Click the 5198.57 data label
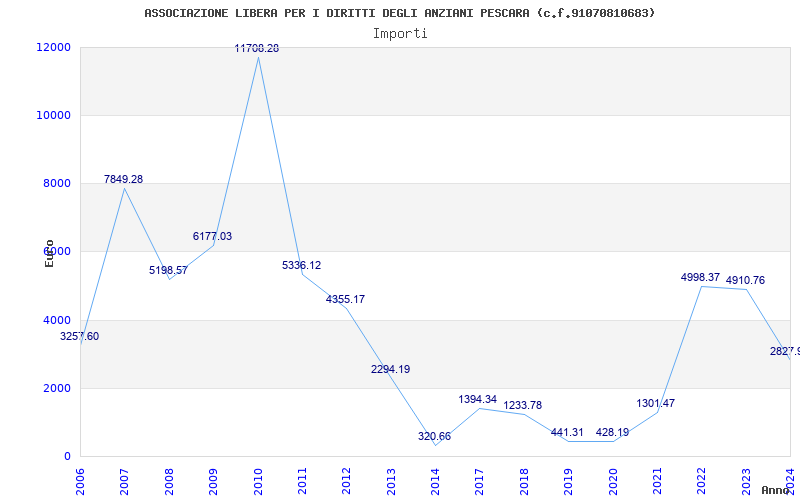The height and width of the screenshot is (500, 800). click(x=168, y=270)
